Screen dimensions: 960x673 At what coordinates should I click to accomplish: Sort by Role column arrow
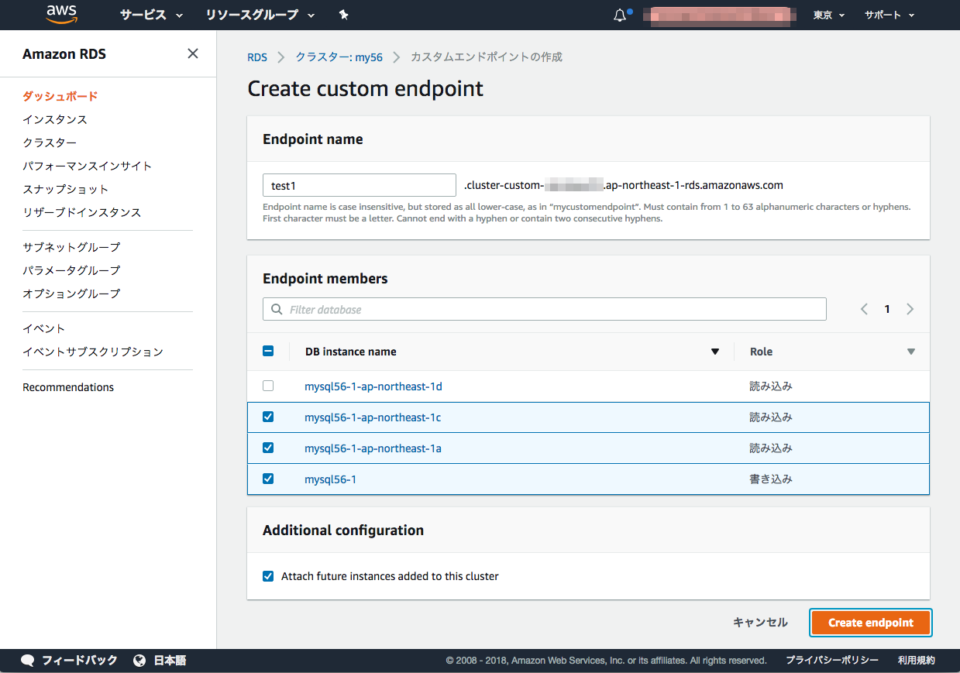pyautogui.click(x=911, y=352)
